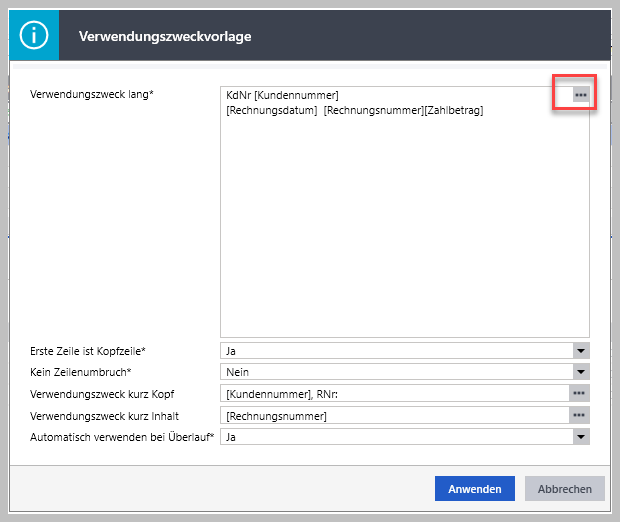The image size is (620, 522).
Task: Click the ellipsis button in Verwendungszweck lang field
Action: coord(581,95)
